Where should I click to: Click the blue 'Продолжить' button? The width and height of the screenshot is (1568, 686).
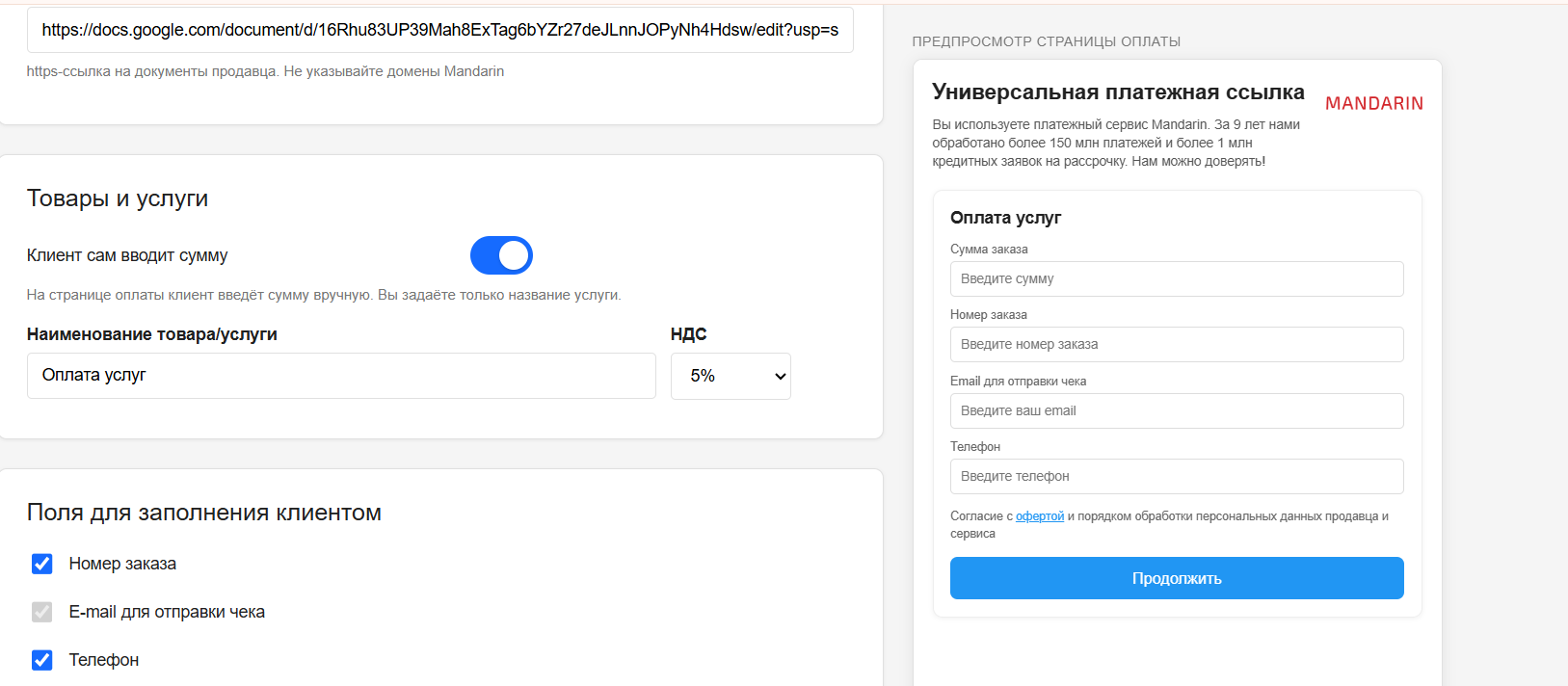coord(1177,578)
